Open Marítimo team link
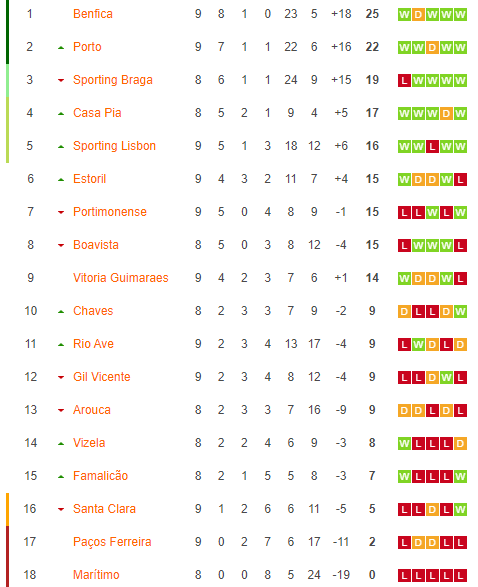The image size is (478, 587). 96,575
